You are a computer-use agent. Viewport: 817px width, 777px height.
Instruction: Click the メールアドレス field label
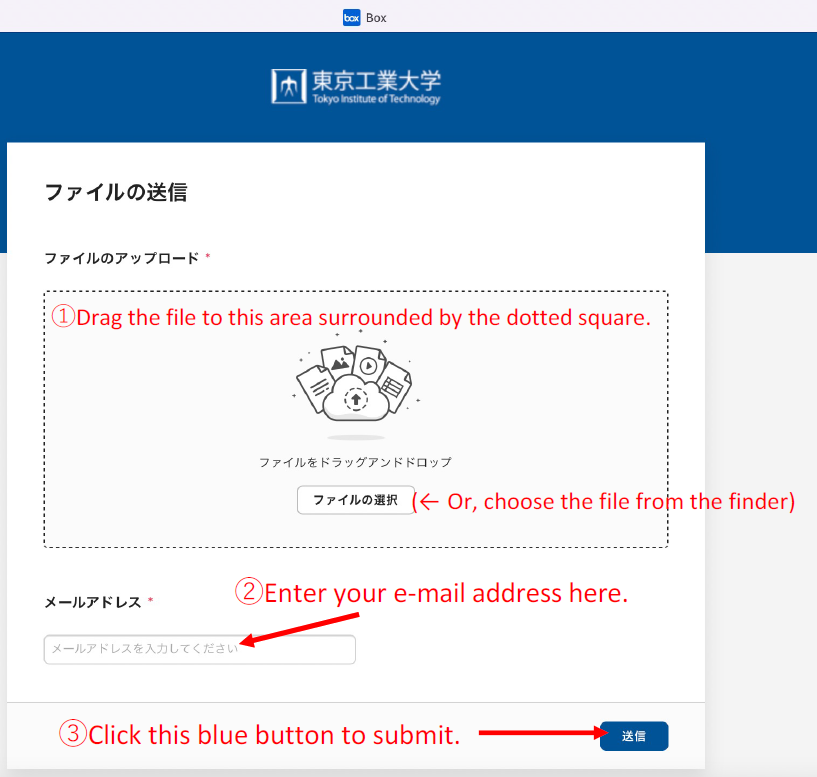click(93, 602)
